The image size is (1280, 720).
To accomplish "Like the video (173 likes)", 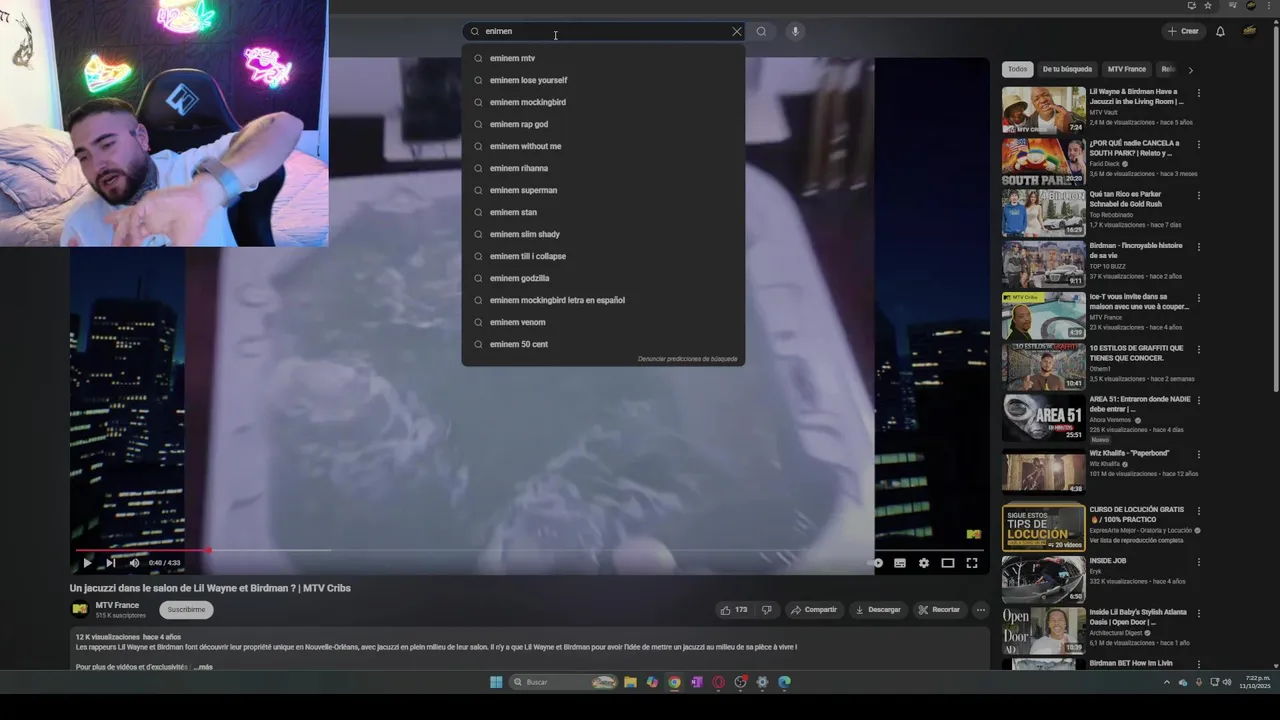I will [734, 609].
